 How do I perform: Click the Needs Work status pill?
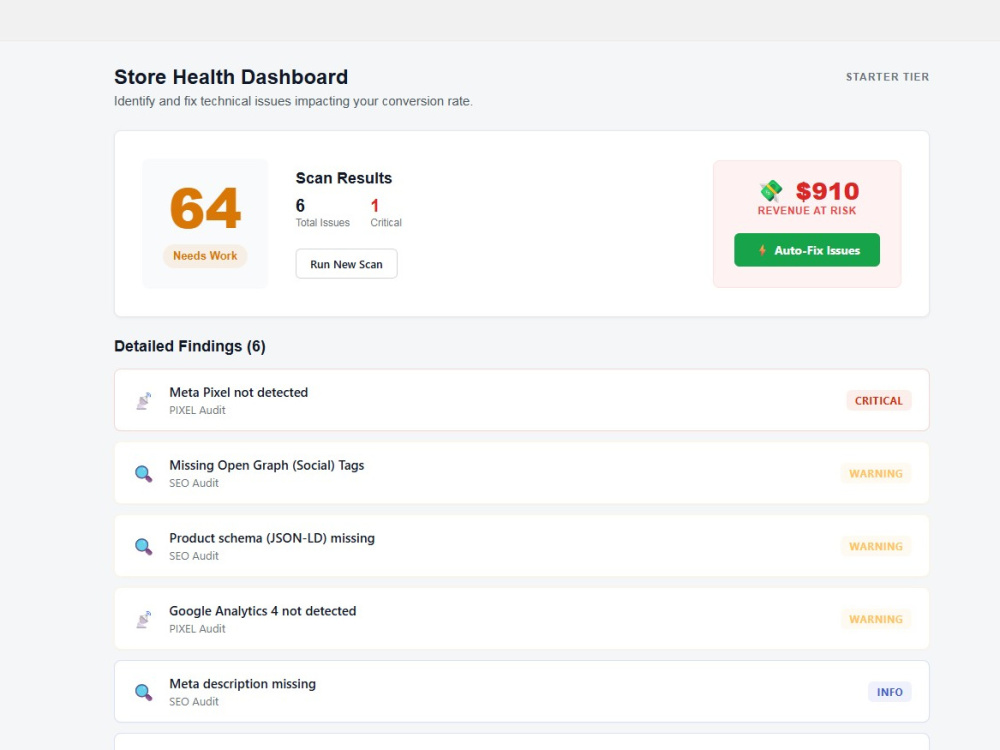click(x=205, y=256)
